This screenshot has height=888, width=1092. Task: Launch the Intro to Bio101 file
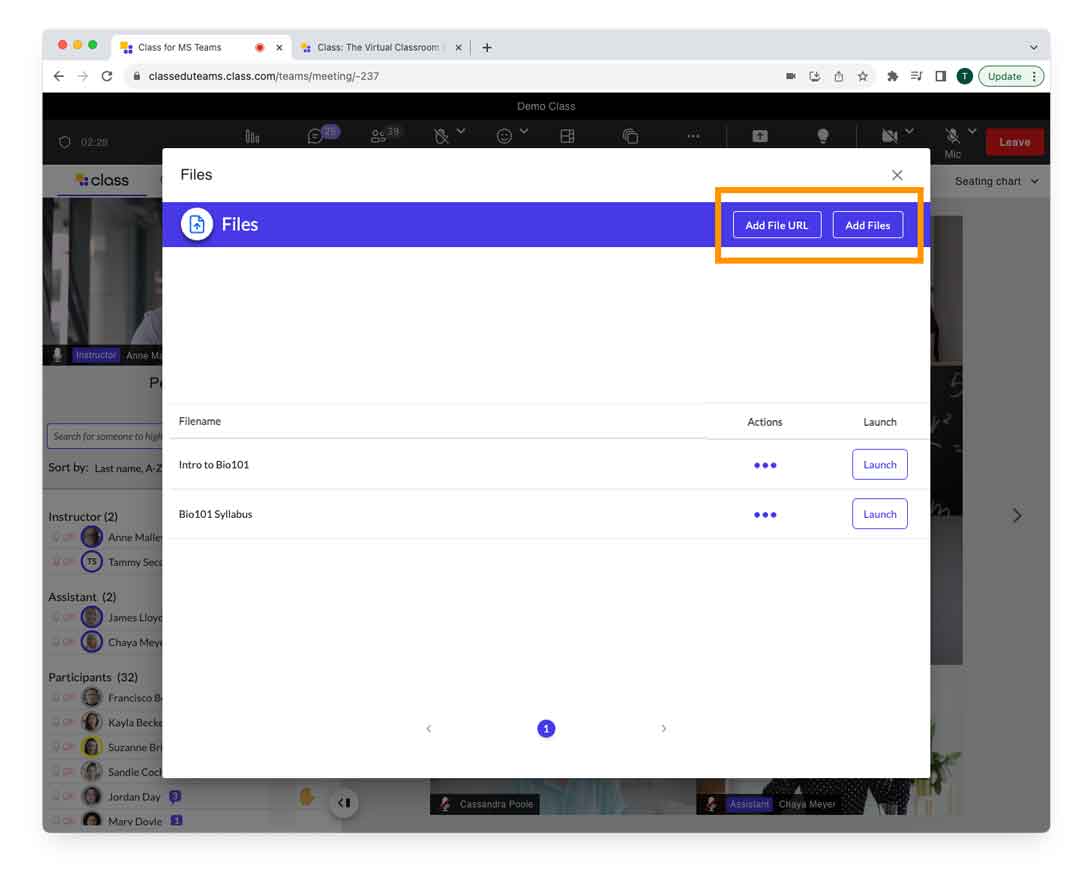pyautogui.click(x=879, y=465)
